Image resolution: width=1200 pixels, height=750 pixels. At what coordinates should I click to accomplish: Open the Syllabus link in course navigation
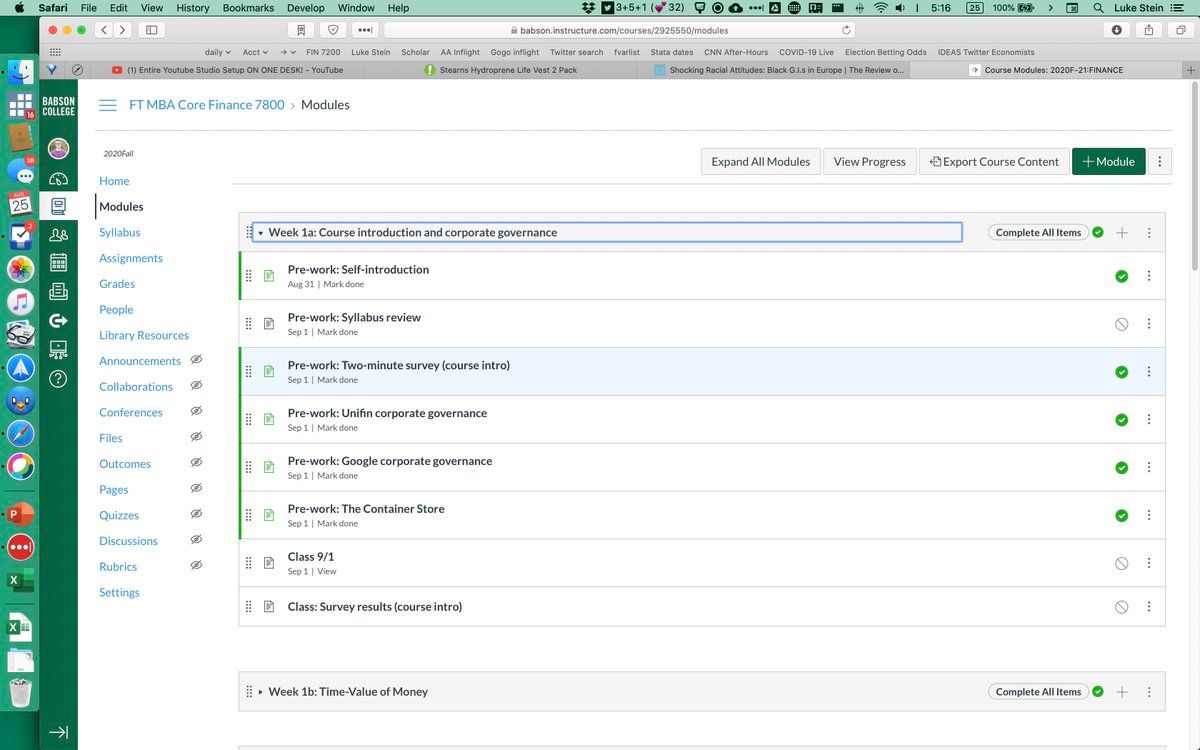(119, 232)
